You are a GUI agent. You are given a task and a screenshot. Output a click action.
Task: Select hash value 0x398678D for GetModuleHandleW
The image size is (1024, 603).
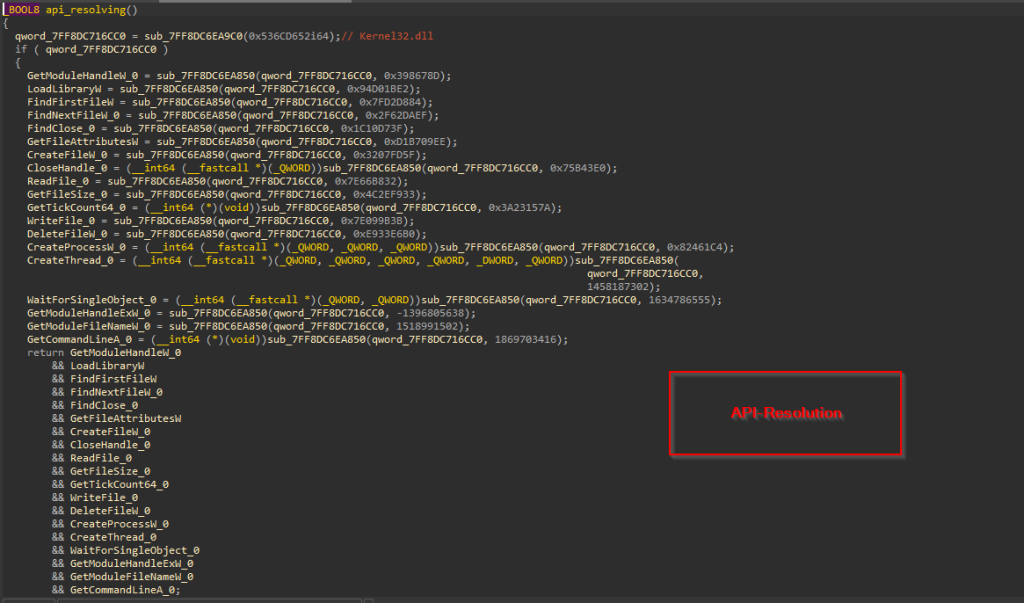413,76
